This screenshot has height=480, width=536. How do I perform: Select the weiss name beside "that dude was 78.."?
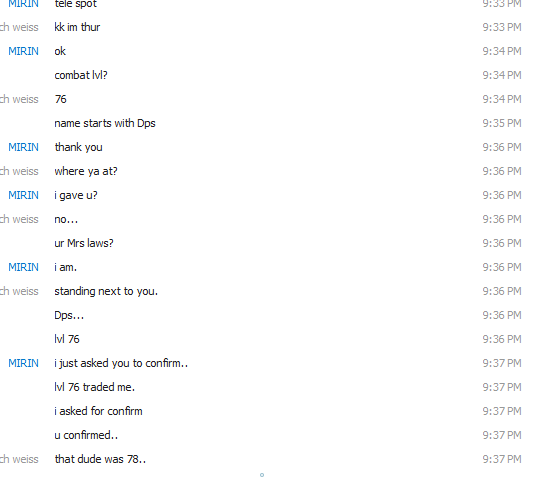click(19, 459)
